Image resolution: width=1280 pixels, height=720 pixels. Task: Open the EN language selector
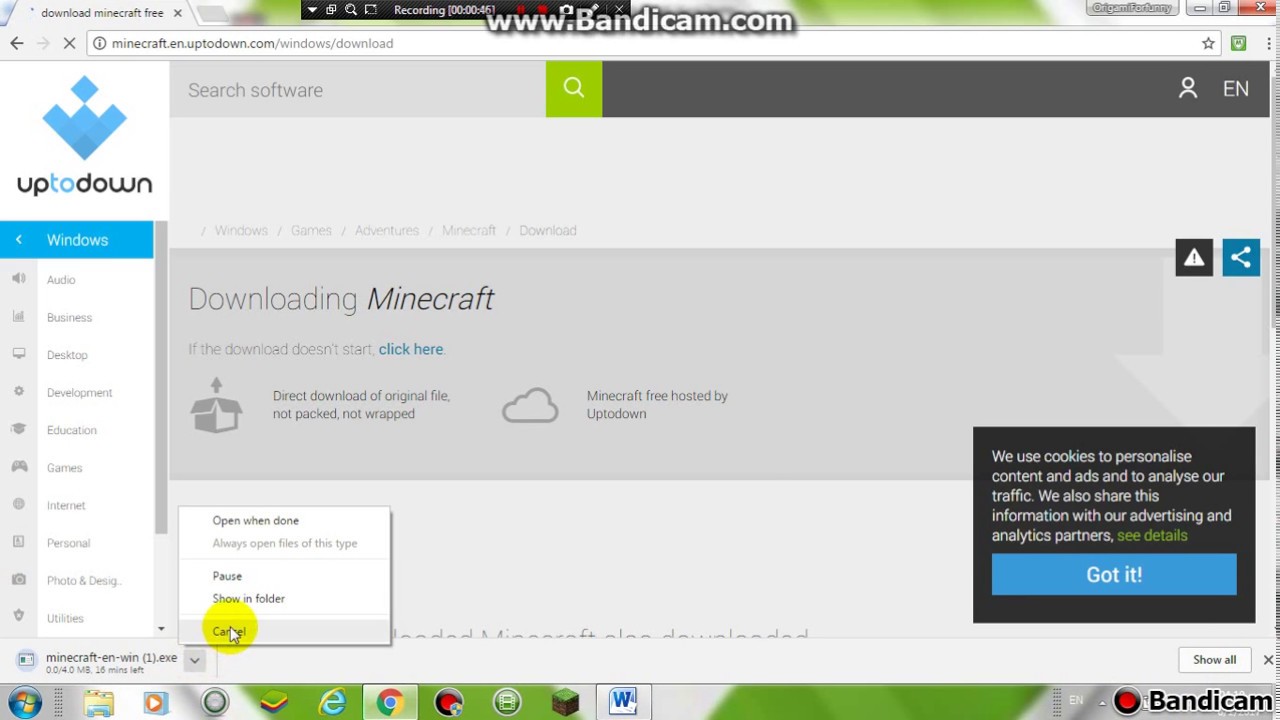(1236, 89)
